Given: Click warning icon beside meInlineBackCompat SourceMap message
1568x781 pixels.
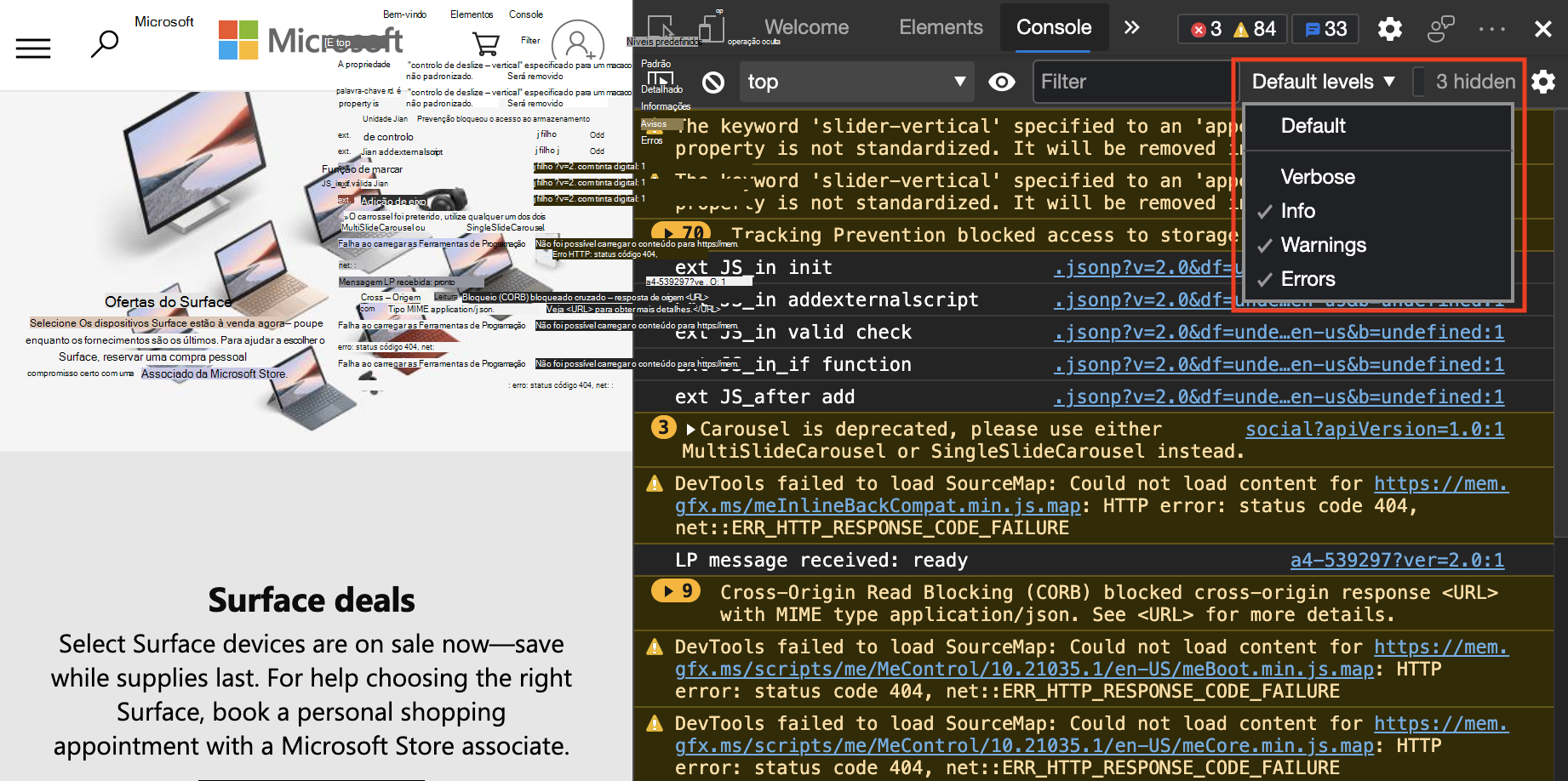Looking at the screenshot, I should click(x=655, y=484).
